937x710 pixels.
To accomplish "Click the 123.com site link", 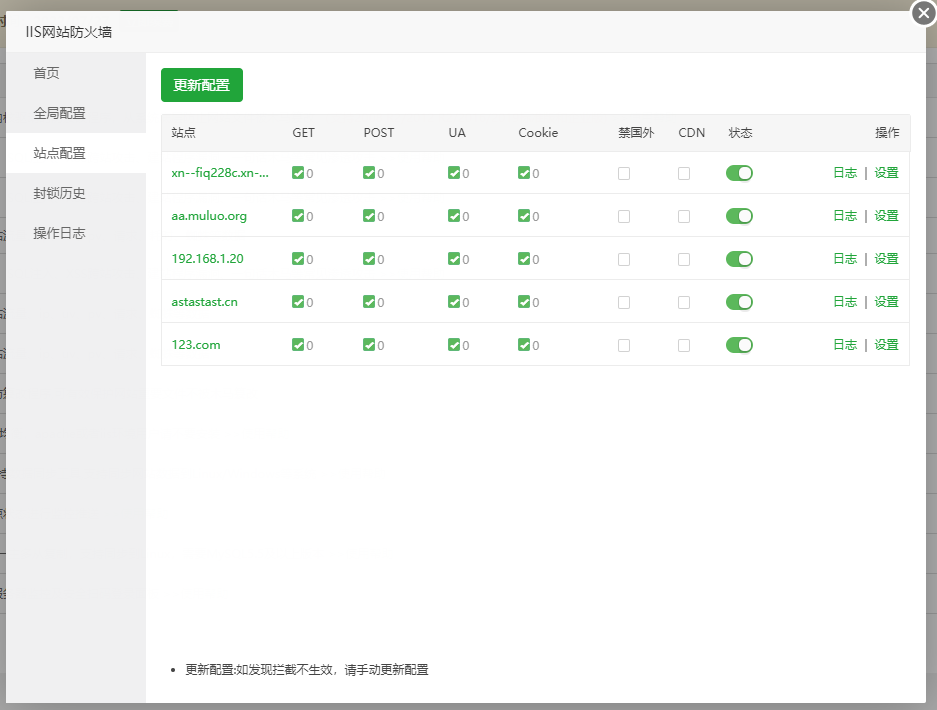I will click(196, 345).
